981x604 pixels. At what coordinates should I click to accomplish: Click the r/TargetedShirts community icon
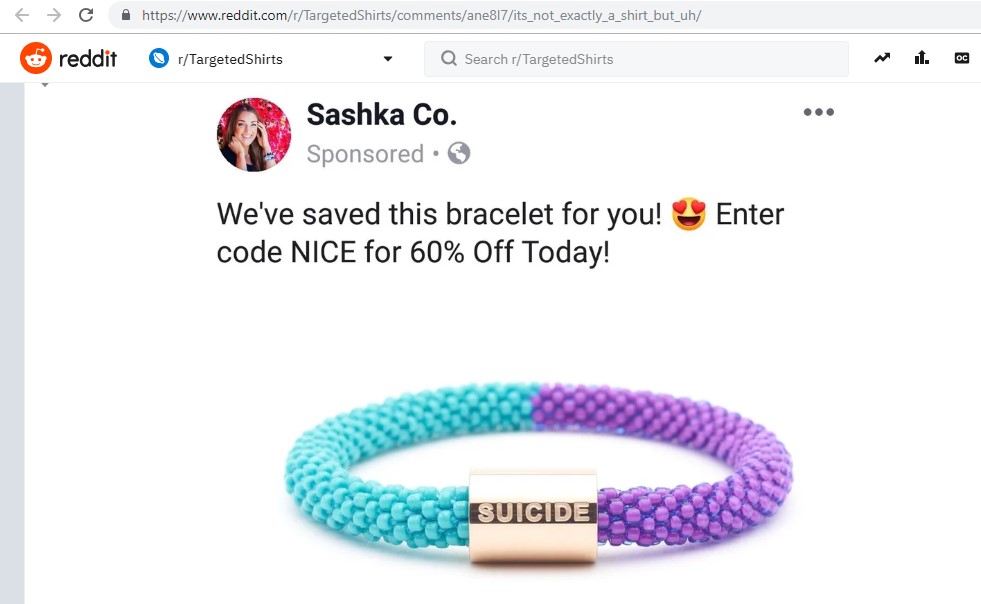pyautogui.click(x=159, y=58)
